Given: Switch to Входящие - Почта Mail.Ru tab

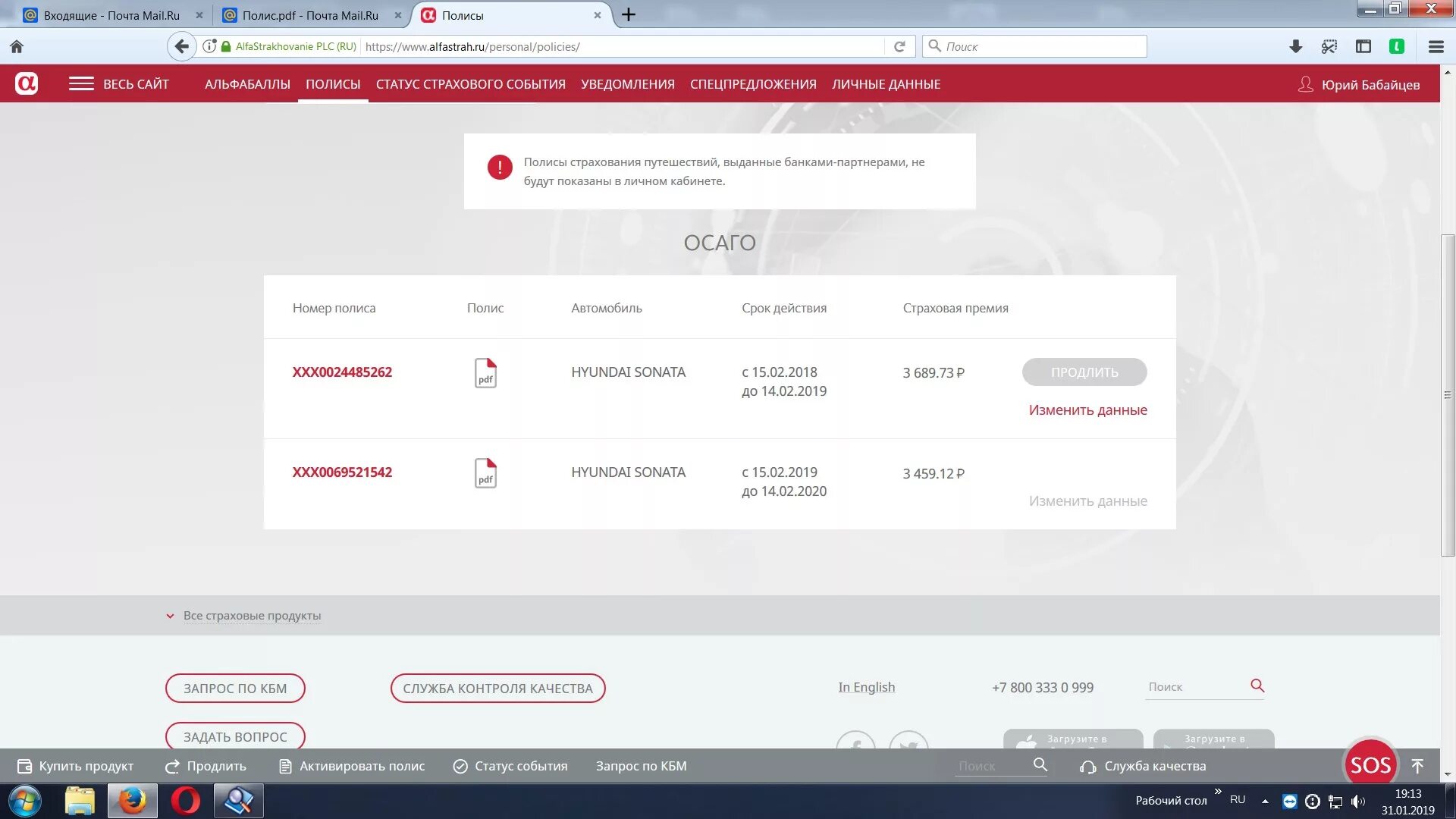Looking at the screenshot, I should (x=111, y=15).
